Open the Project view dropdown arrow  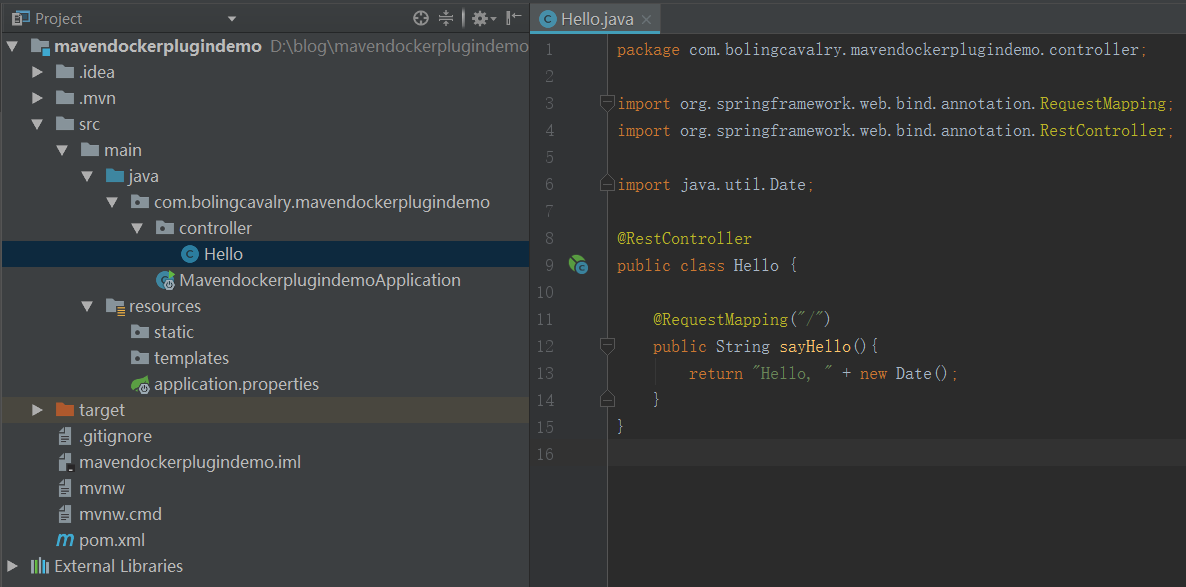pos(232,19)
